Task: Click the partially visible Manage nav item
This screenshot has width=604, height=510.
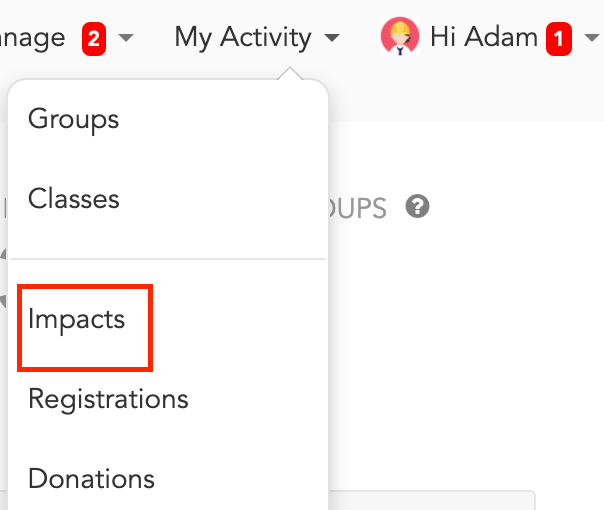Action: 32,39
